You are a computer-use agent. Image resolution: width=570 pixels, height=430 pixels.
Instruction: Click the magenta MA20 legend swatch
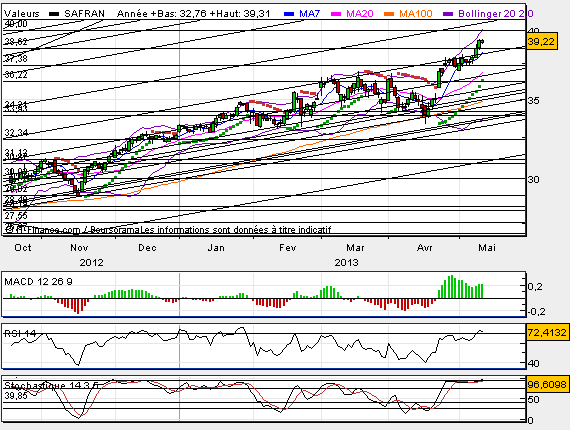click(336, 14)
